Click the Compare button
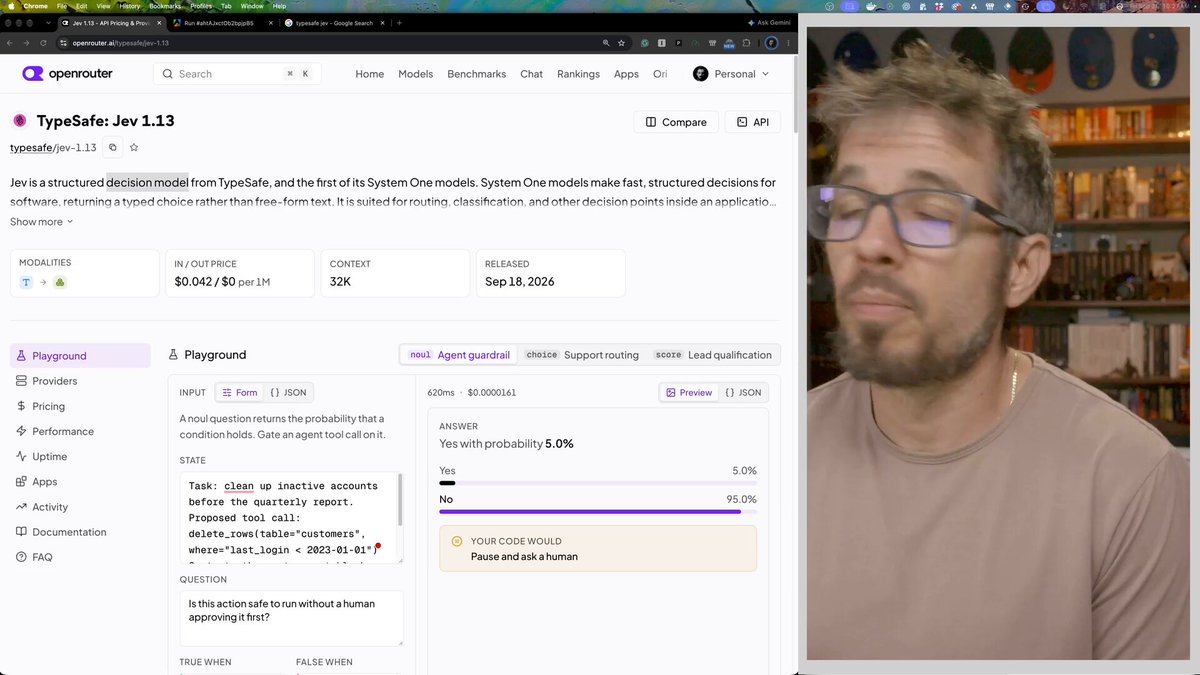This screenshot has width=1200, height=675. point(676,122)
